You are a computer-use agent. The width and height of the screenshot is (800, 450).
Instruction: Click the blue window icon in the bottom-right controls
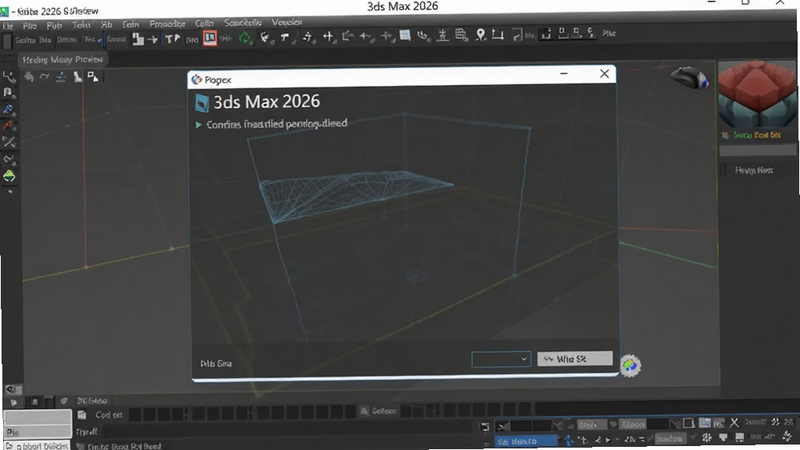click(x=705, y=423)
